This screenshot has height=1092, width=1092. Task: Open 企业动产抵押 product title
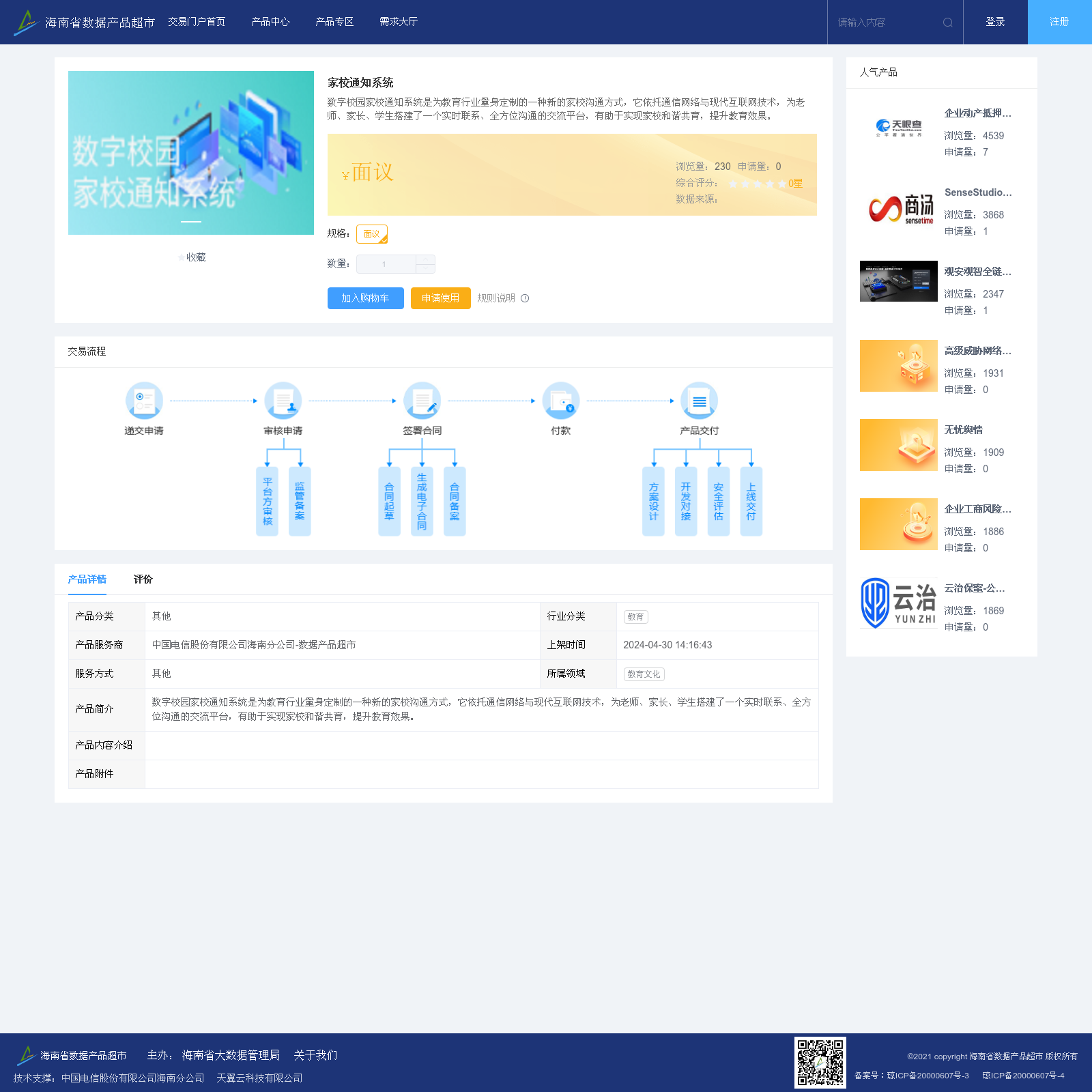[x=978, y=113]
